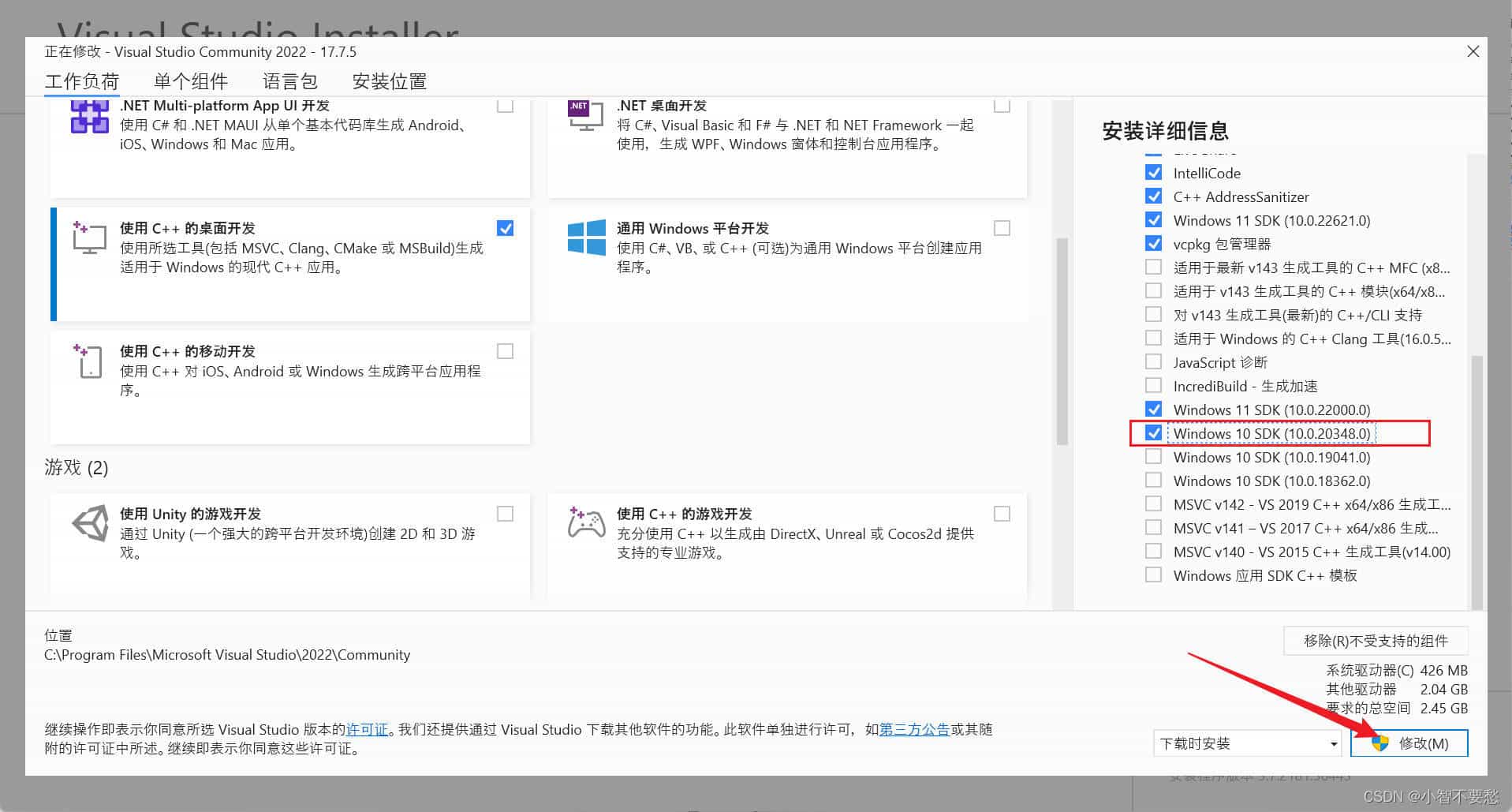
Task: Uncheck the IntelliCode component
Action: pyautogui.click(x=1153, y=172)
